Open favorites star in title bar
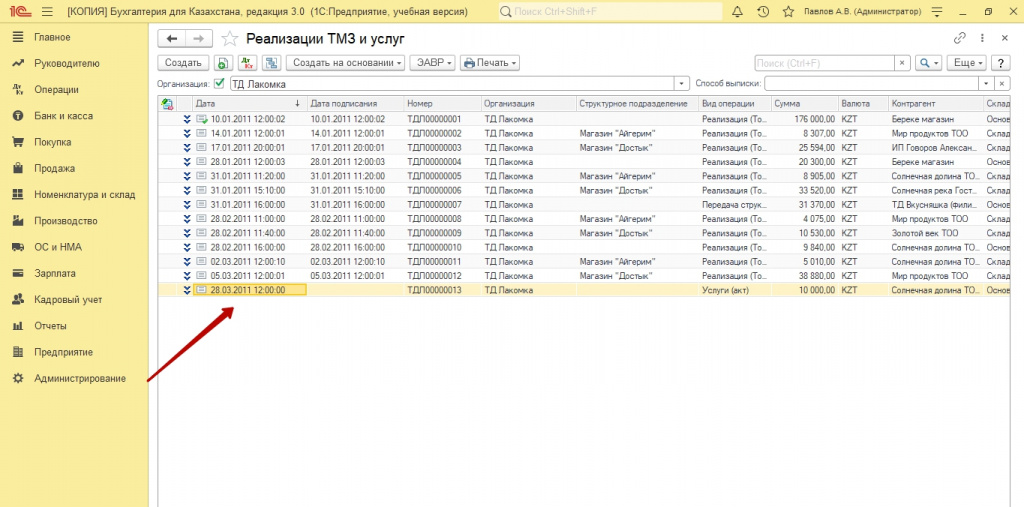The height and width of the screenshot is (507, 1024). pyautogui.click(x=788, y=12)
